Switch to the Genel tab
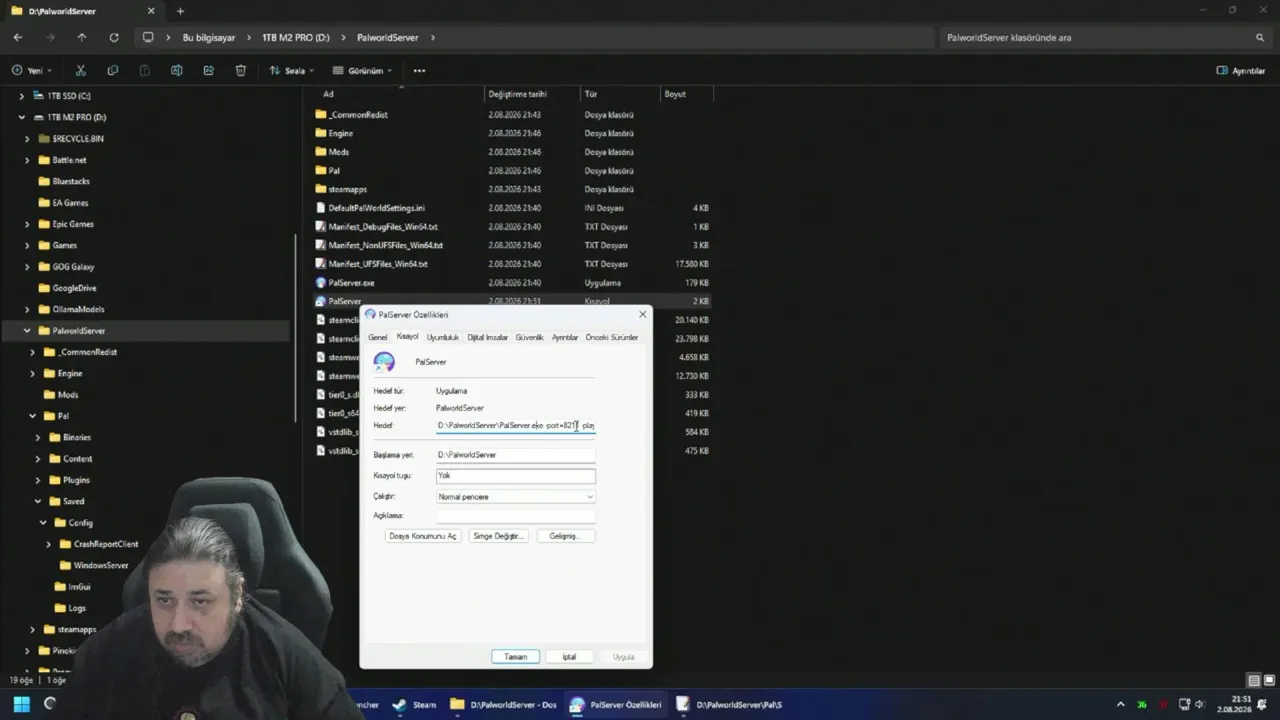Viewport: 1280px width, 720px height. coord(377,338)
